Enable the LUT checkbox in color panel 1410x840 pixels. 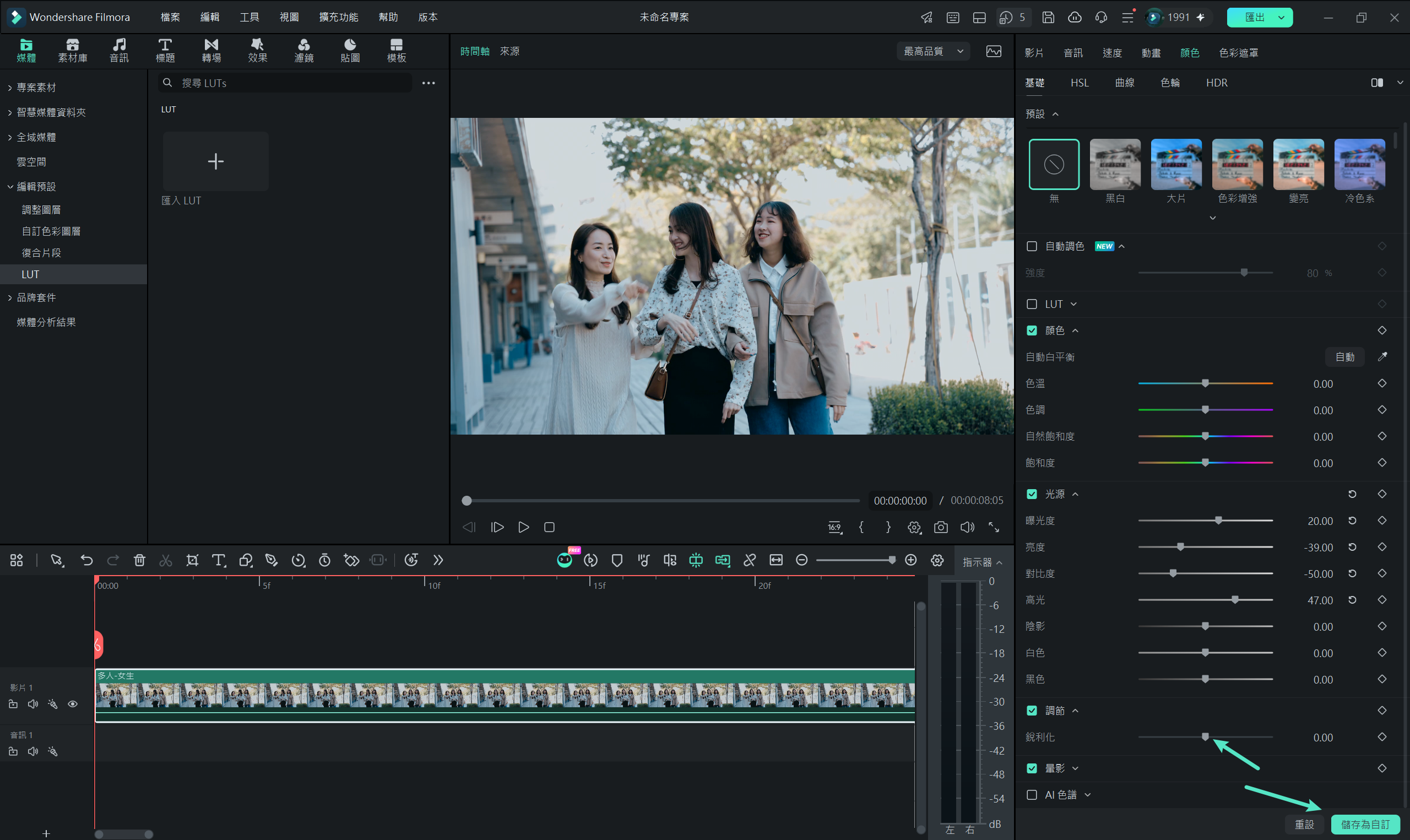1032,304
